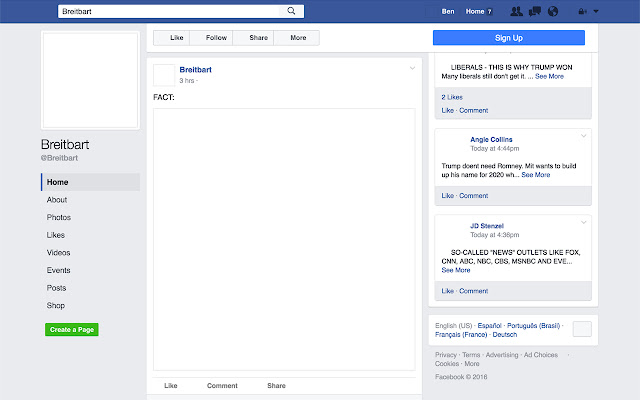Open the More dropdown on page header
Screen dimensions: 640x400
point(298,38)
